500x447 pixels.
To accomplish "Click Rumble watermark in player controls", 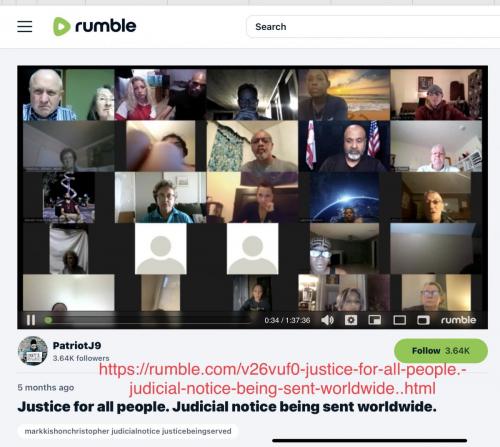I will 458,320.
